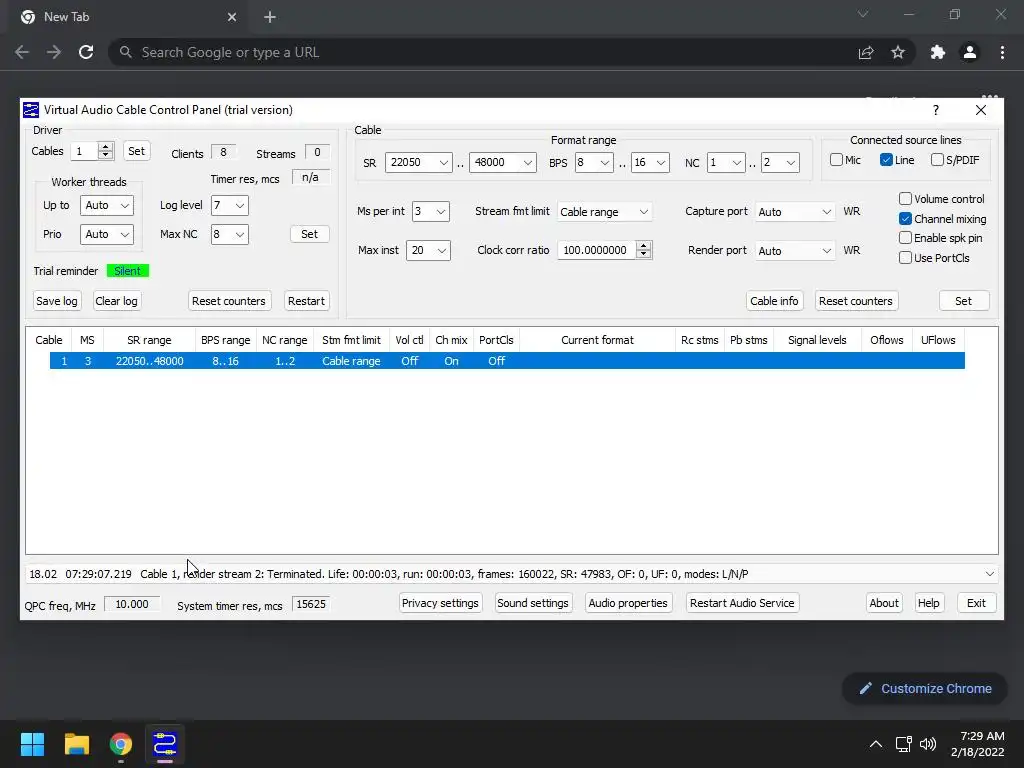Viewport: 1024px width, 768px height.
Task: Click the share page icon in Chrome
Action: point(866,52)
